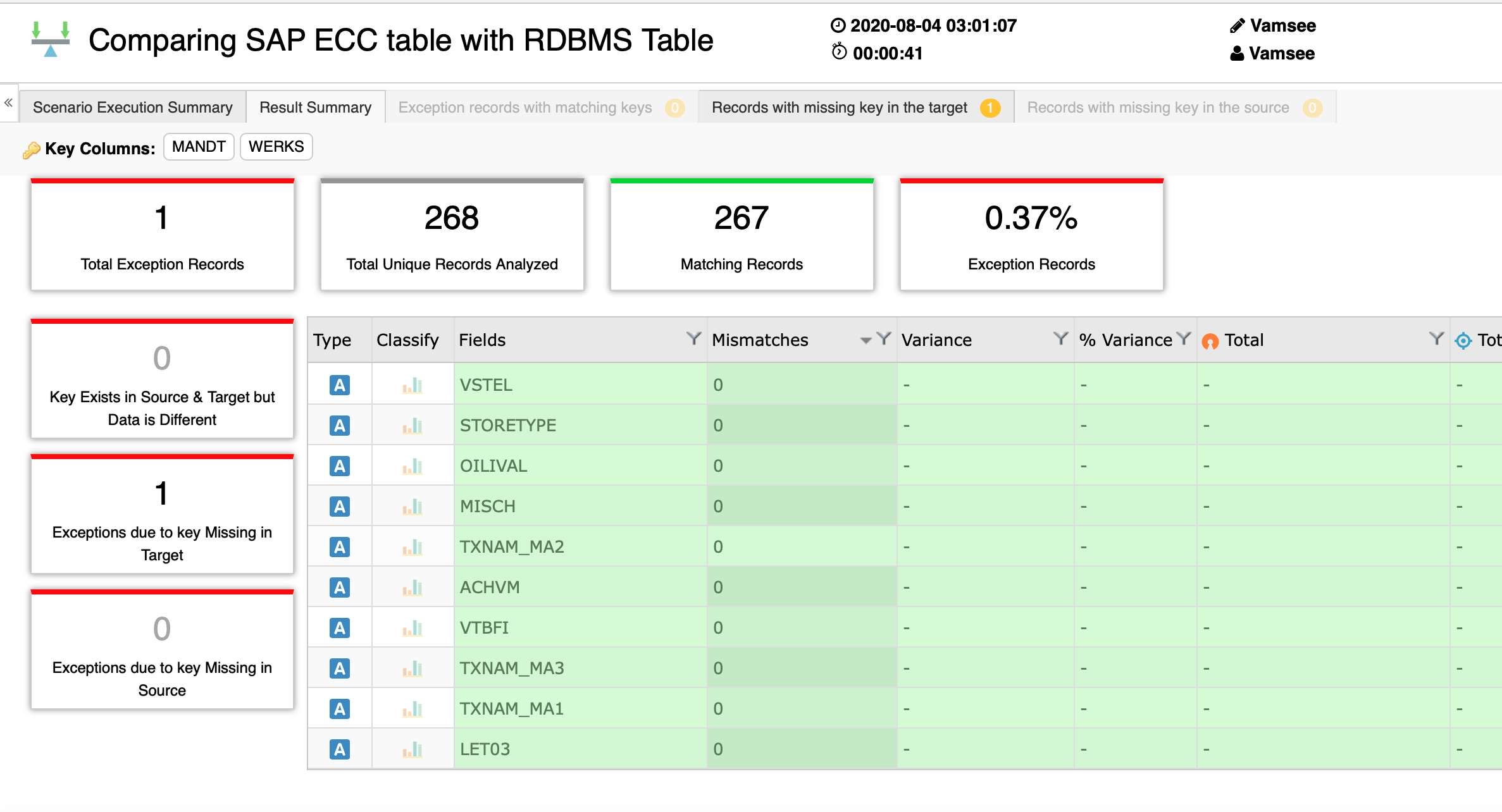The image size is (1502, 812).
Task: Click the classify chart icon for VSTEL
Action: pyautogui.click(x=413, y=384)
